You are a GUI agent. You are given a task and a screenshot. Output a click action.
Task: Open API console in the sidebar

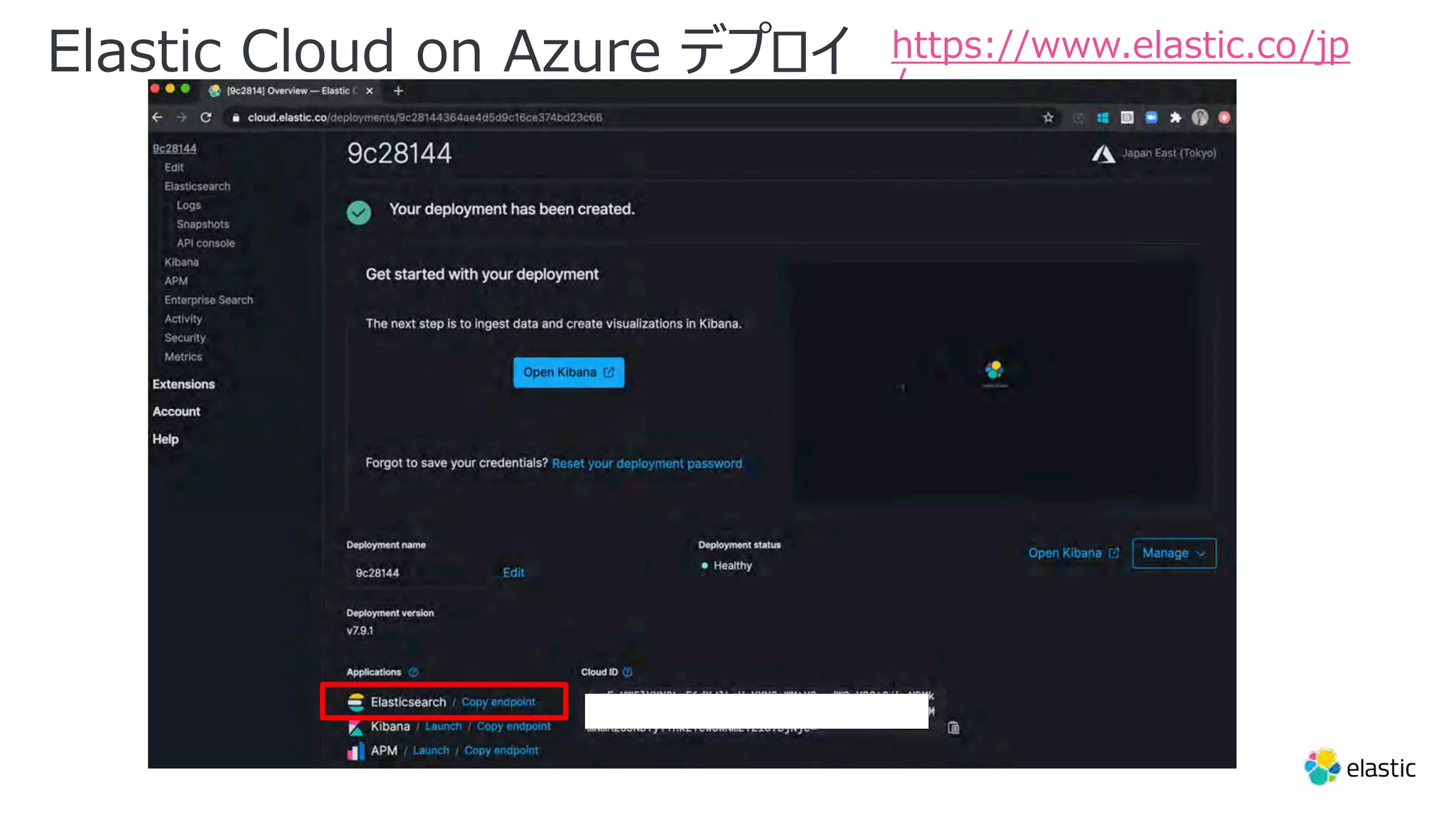tap(205, 243)
